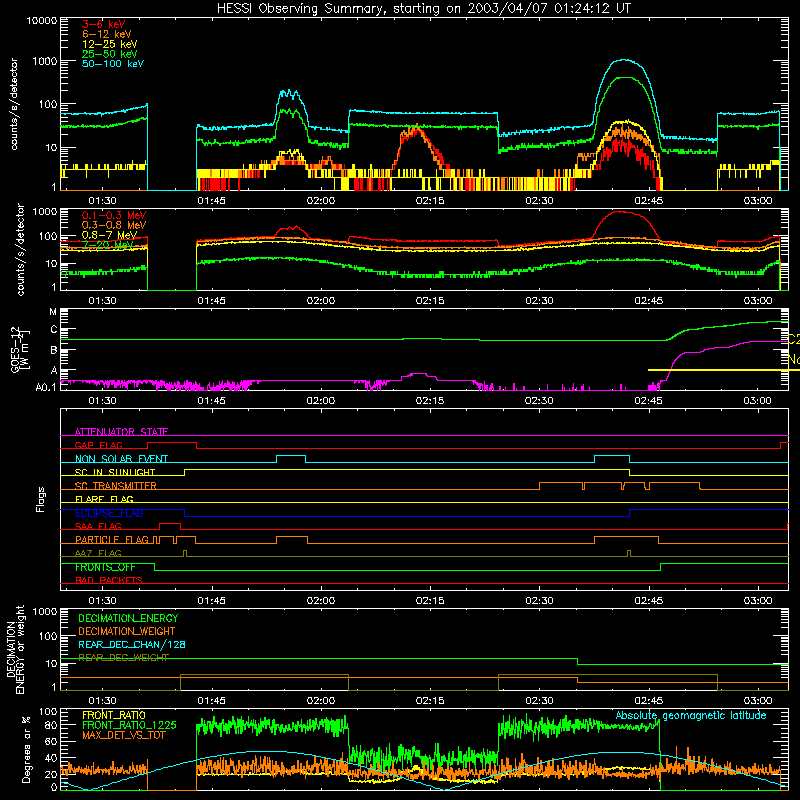The image size is (800, 800).
Task: Click the green FRONTS_OFF label
Action: pyautogui.click(x=105, y=567)
